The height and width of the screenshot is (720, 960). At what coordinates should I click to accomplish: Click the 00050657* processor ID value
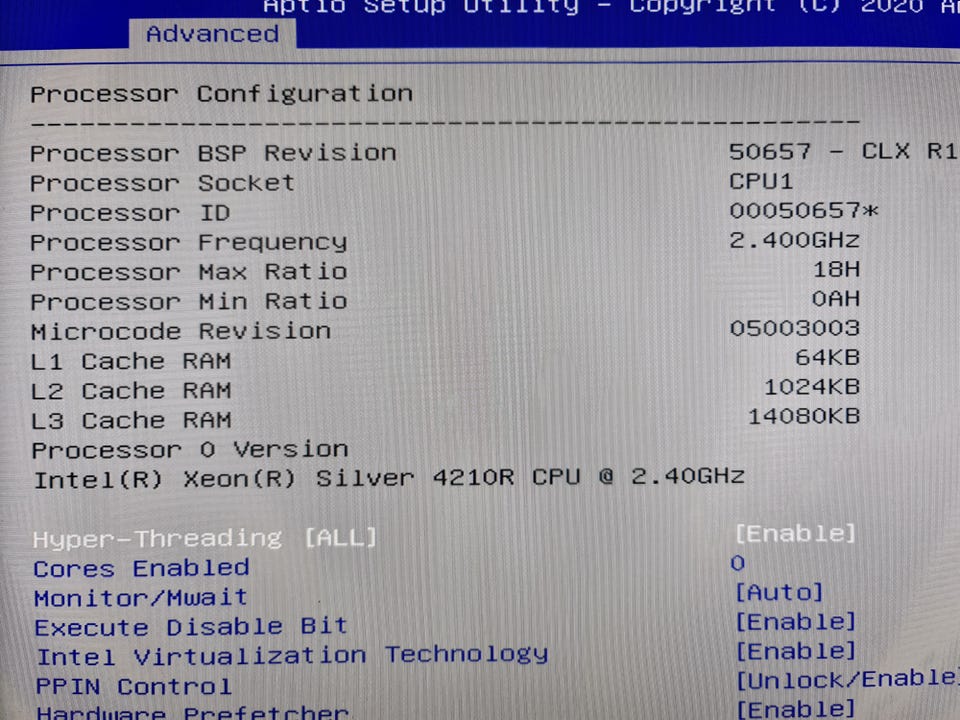804,211
